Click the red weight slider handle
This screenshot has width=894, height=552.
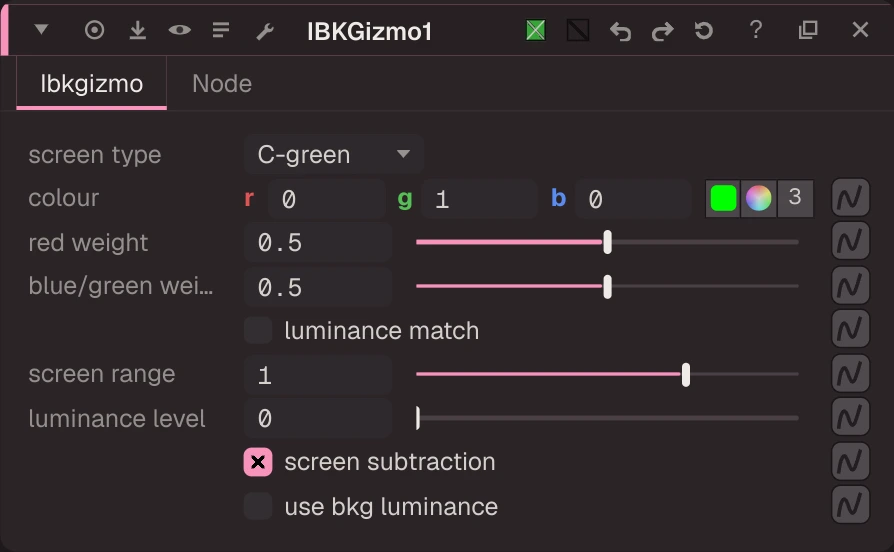(x=608, y=242)
